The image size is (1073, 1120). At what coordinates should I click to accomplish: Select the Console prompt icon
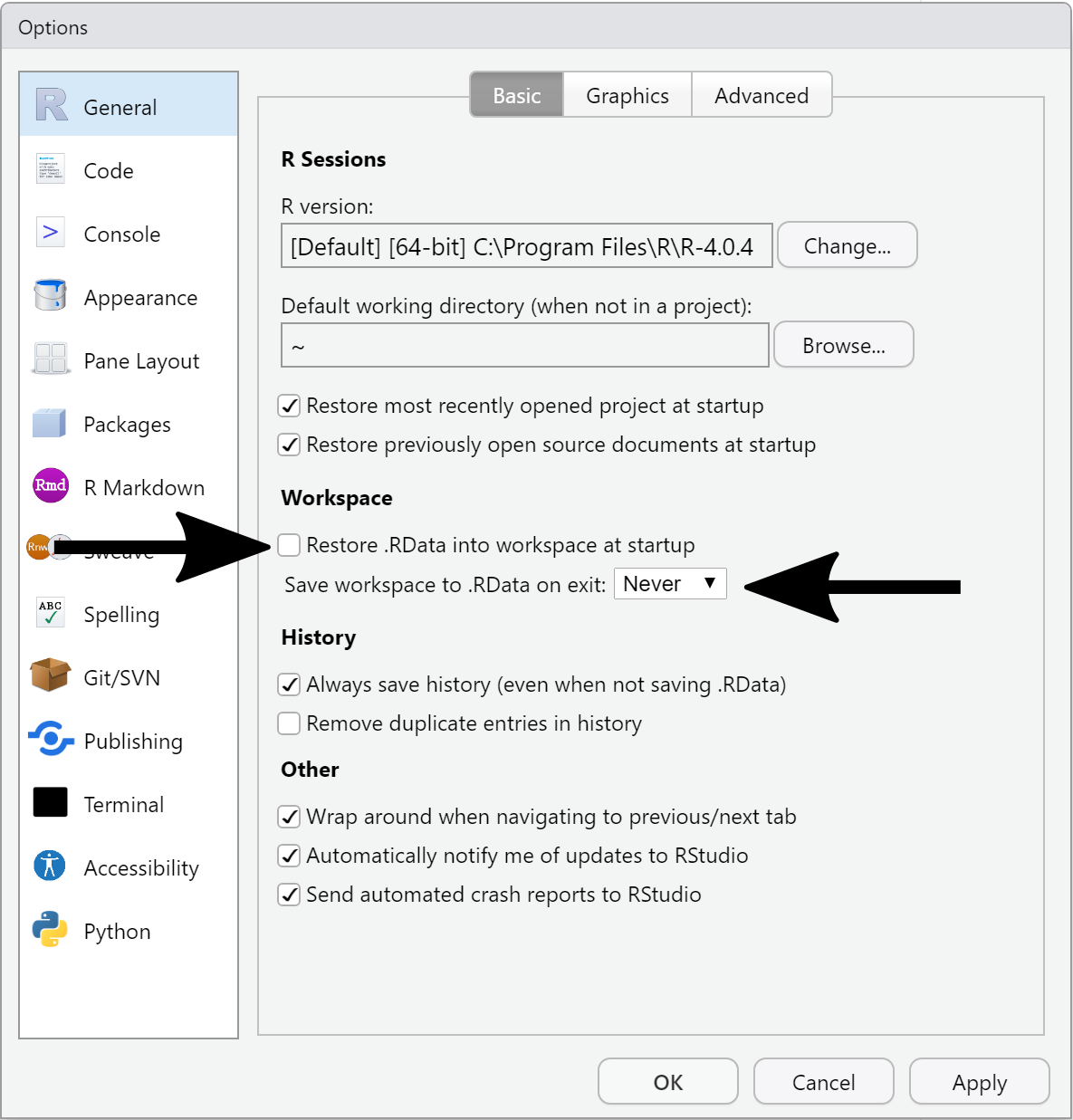51,233
